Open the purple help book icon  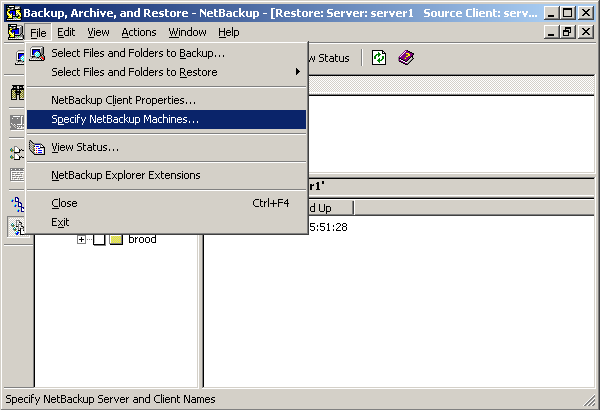(x=406, y=57)
